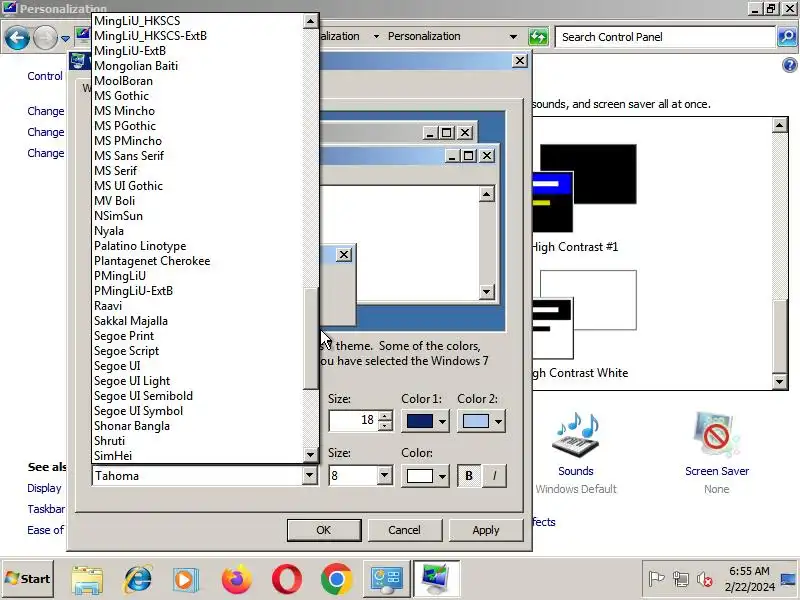Launch Opera from taskbar
This screenshot has height=600, width=800.
(x=287, y=579)
